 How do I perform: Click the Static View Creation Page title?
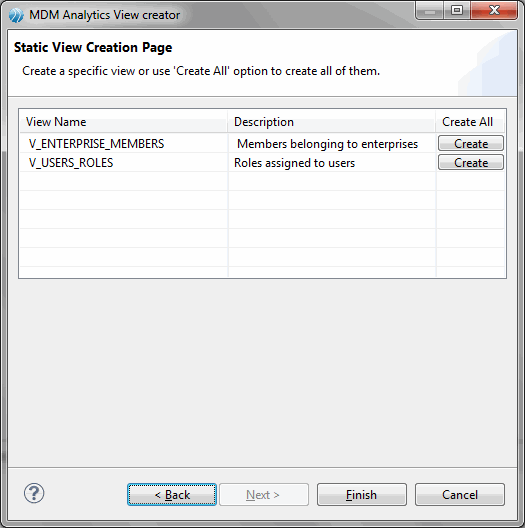click(x=93, y=47)
